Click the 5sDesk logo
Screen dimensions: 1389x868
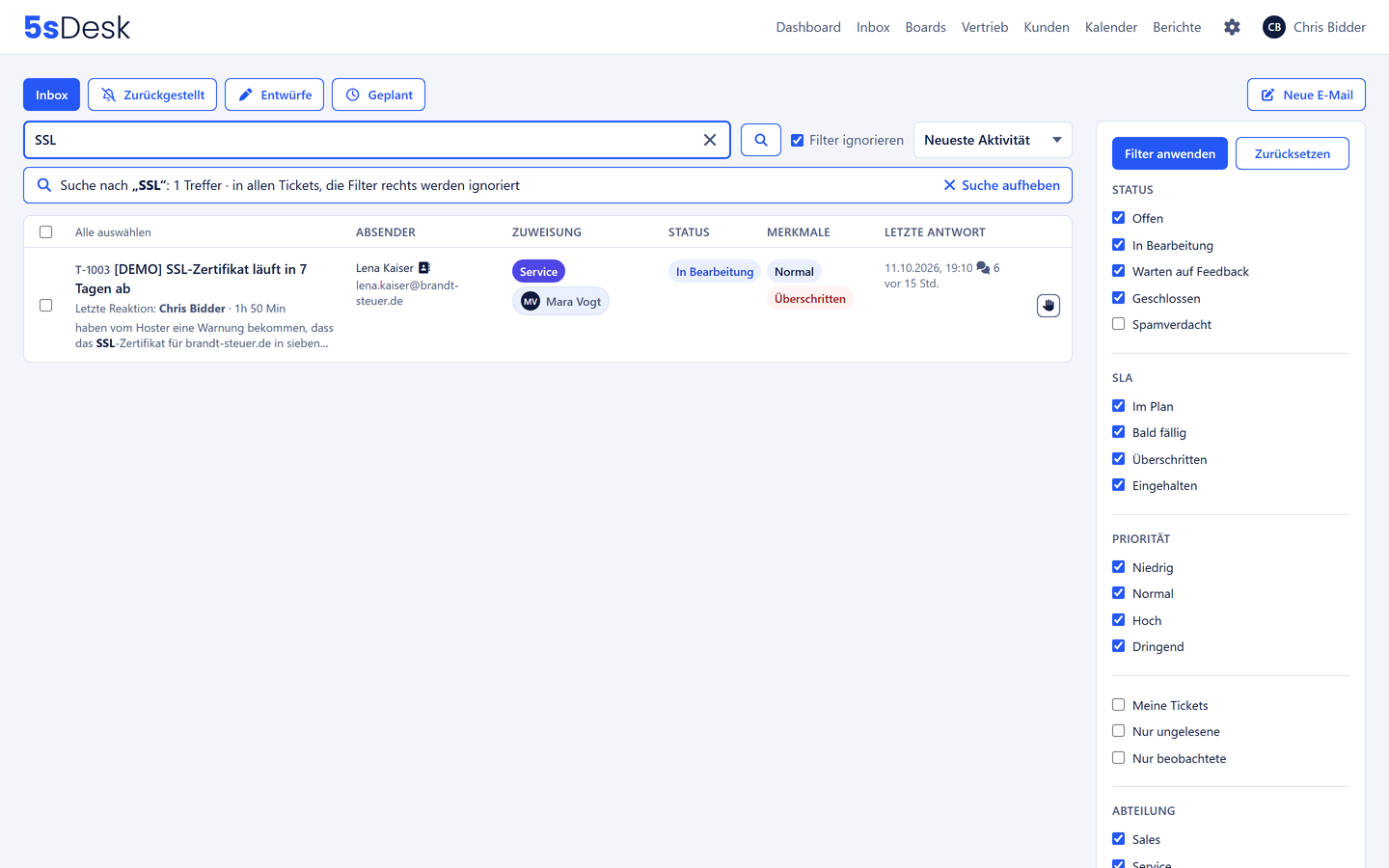coord(77,27)
